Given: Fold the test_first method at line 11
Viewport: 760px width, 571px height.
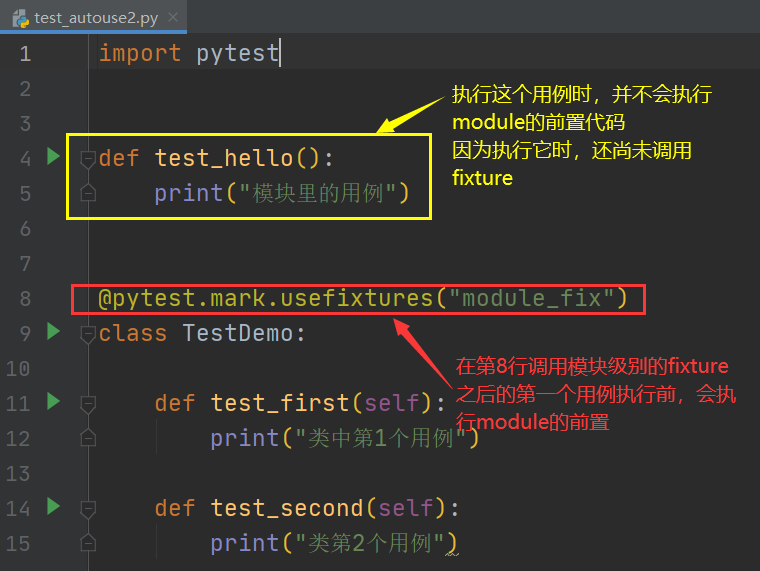Looking at the screenshot, I should (88, 403).
